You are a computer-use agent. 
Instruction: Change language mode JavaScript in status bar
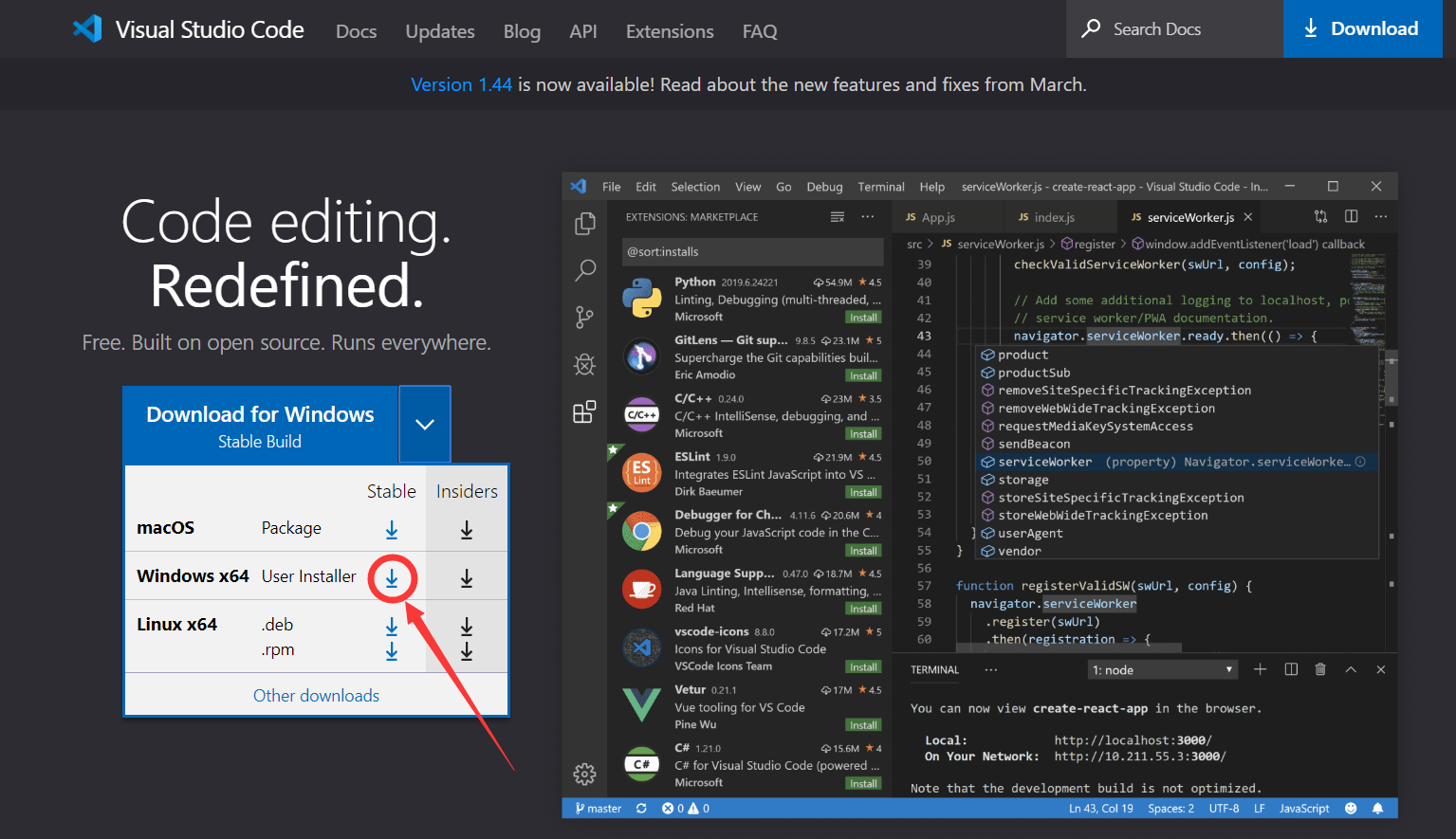(x=1304, y=809)
